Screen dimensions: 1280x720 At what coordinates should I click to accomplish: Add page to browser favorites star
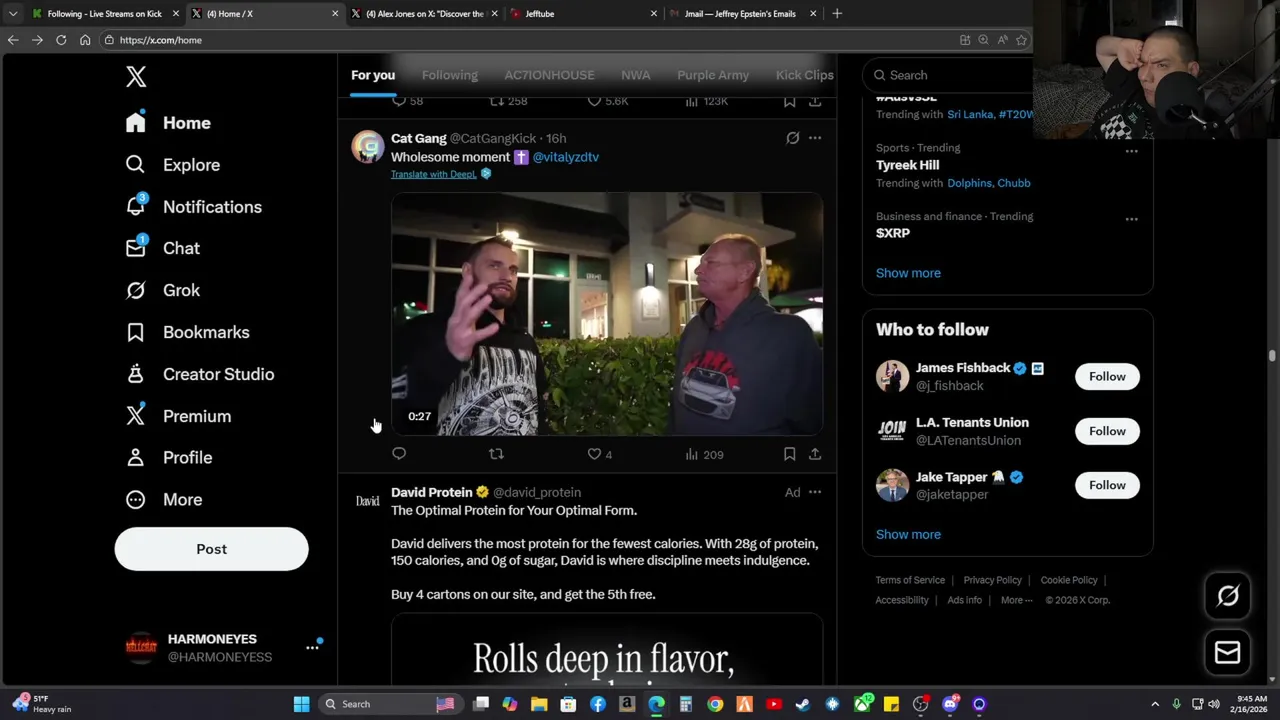(1021, 40)
